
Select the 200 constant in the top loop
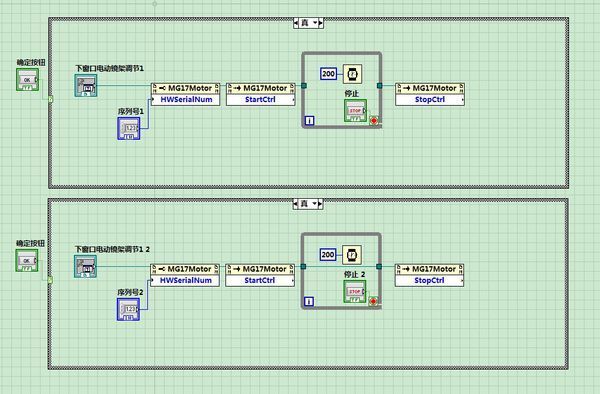[x=328, y=74]
